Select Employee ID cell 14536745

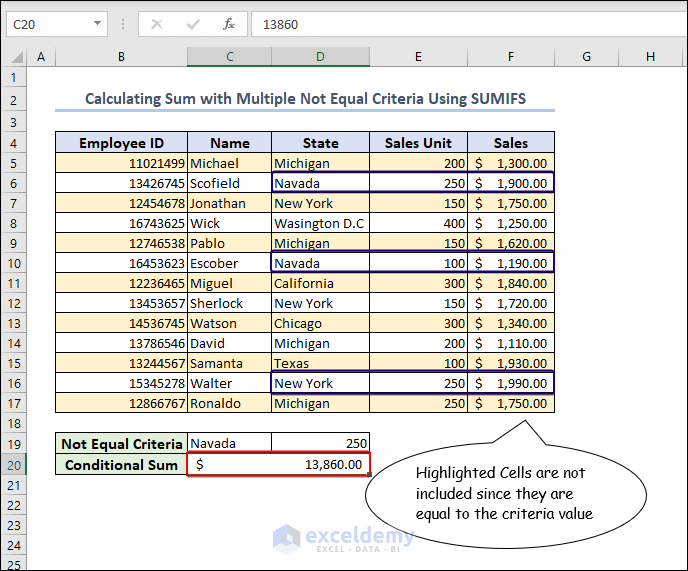coord(122,323)
